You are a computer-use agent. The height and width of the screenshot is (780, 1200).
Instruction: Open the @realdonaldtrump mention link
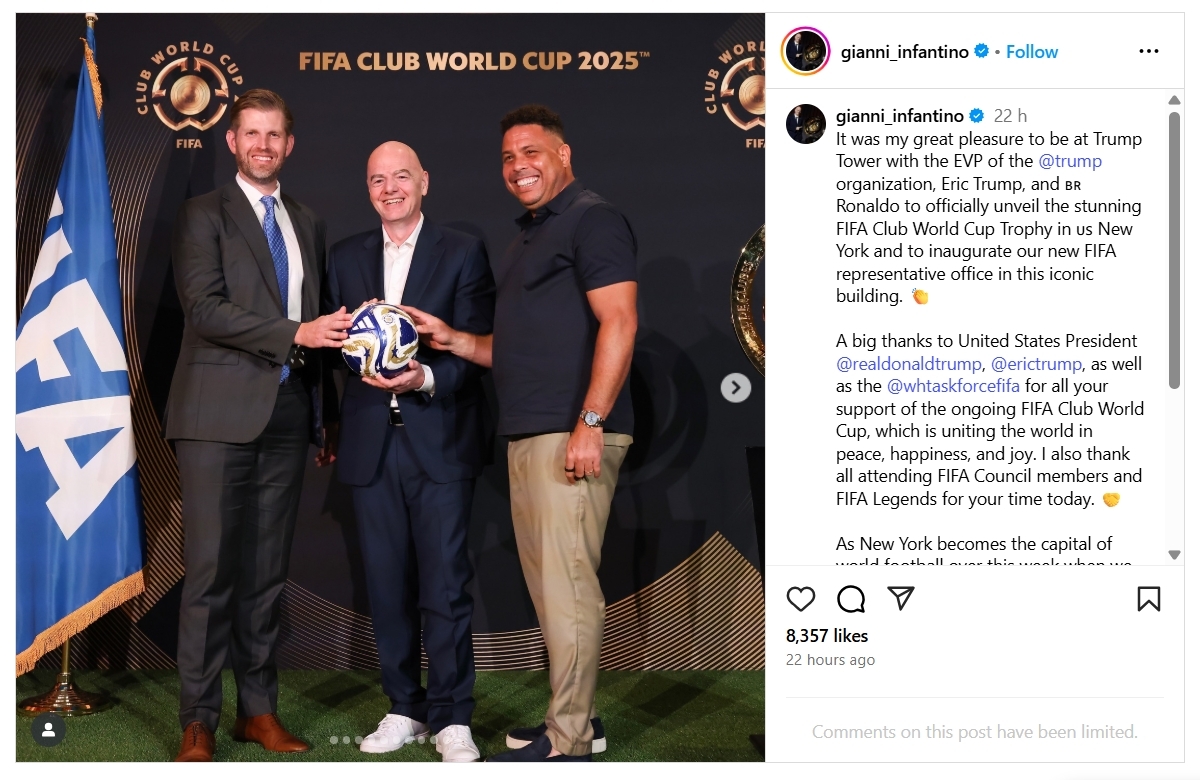click(909, 364)
